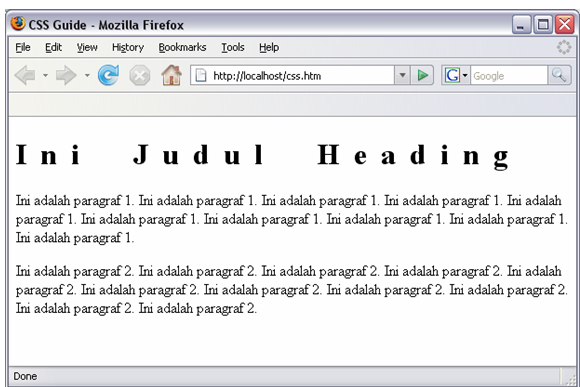Go to the Home page
Viewport: 580px width, 387px height.
tap(171, 75)
